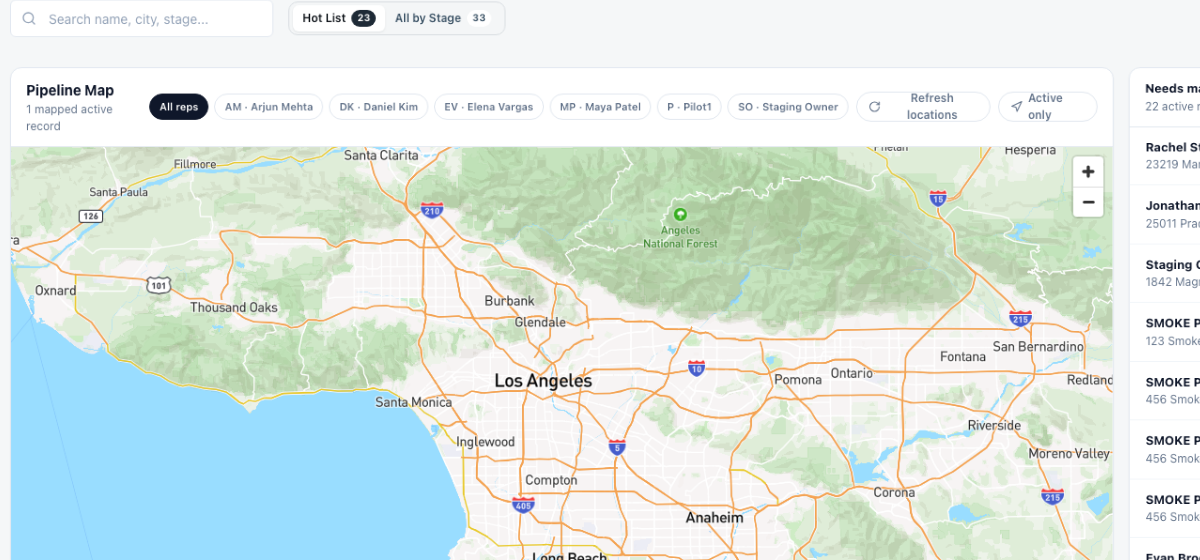Focus the search name, city, stage field
The height and width of the screenshot is (560, 1200).
141,19
